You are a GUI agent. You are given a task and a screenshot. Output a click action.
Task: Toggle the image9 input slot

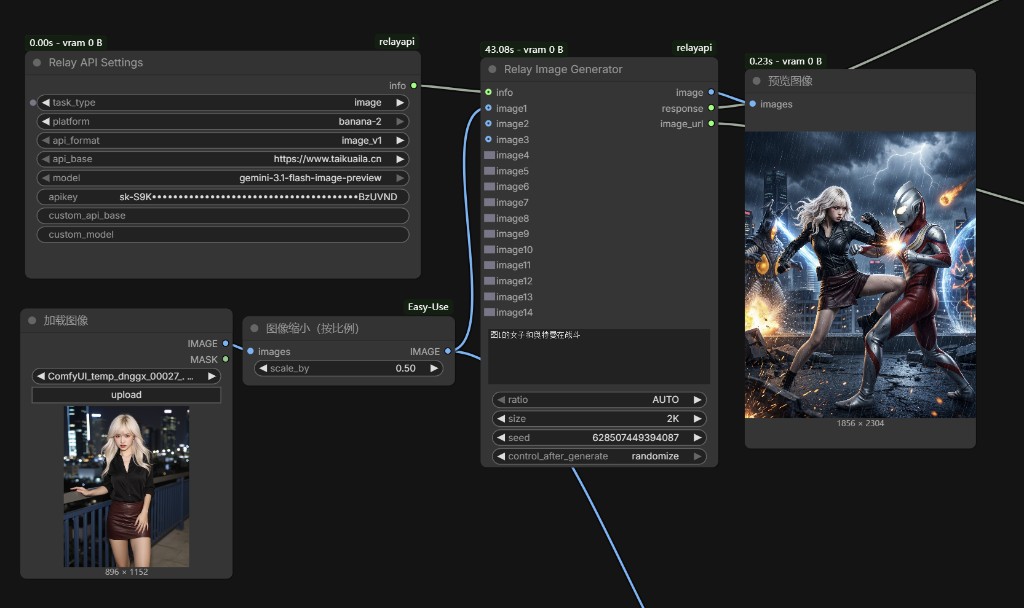[x=489, y=234]
